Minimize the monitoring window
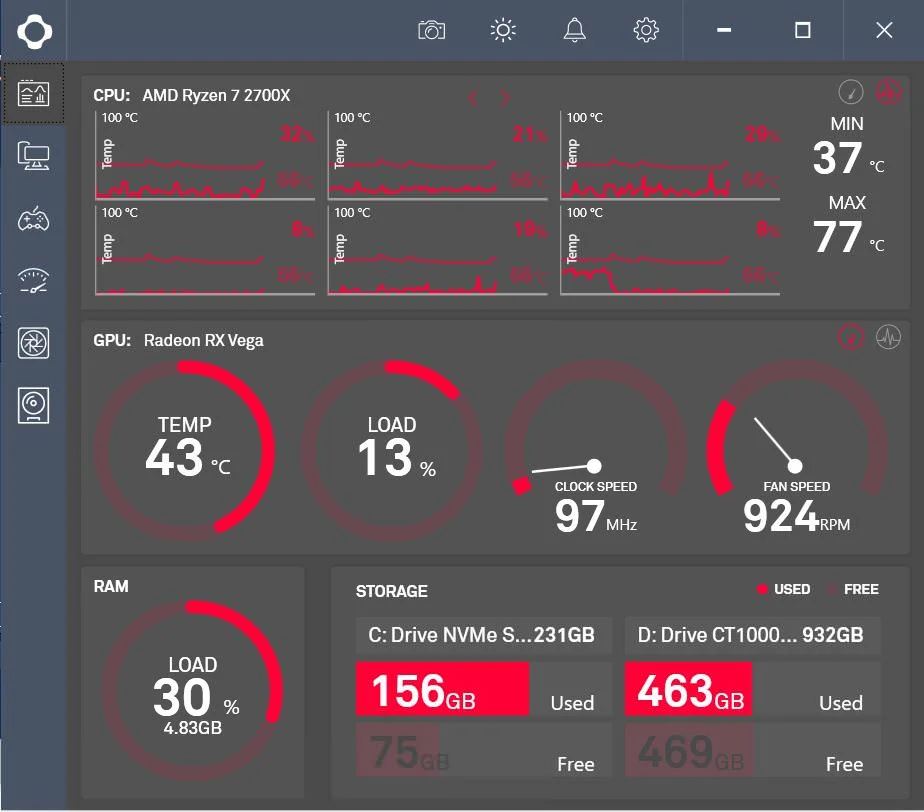The width and height of the screenshot is (924, 812). (724, 30)
